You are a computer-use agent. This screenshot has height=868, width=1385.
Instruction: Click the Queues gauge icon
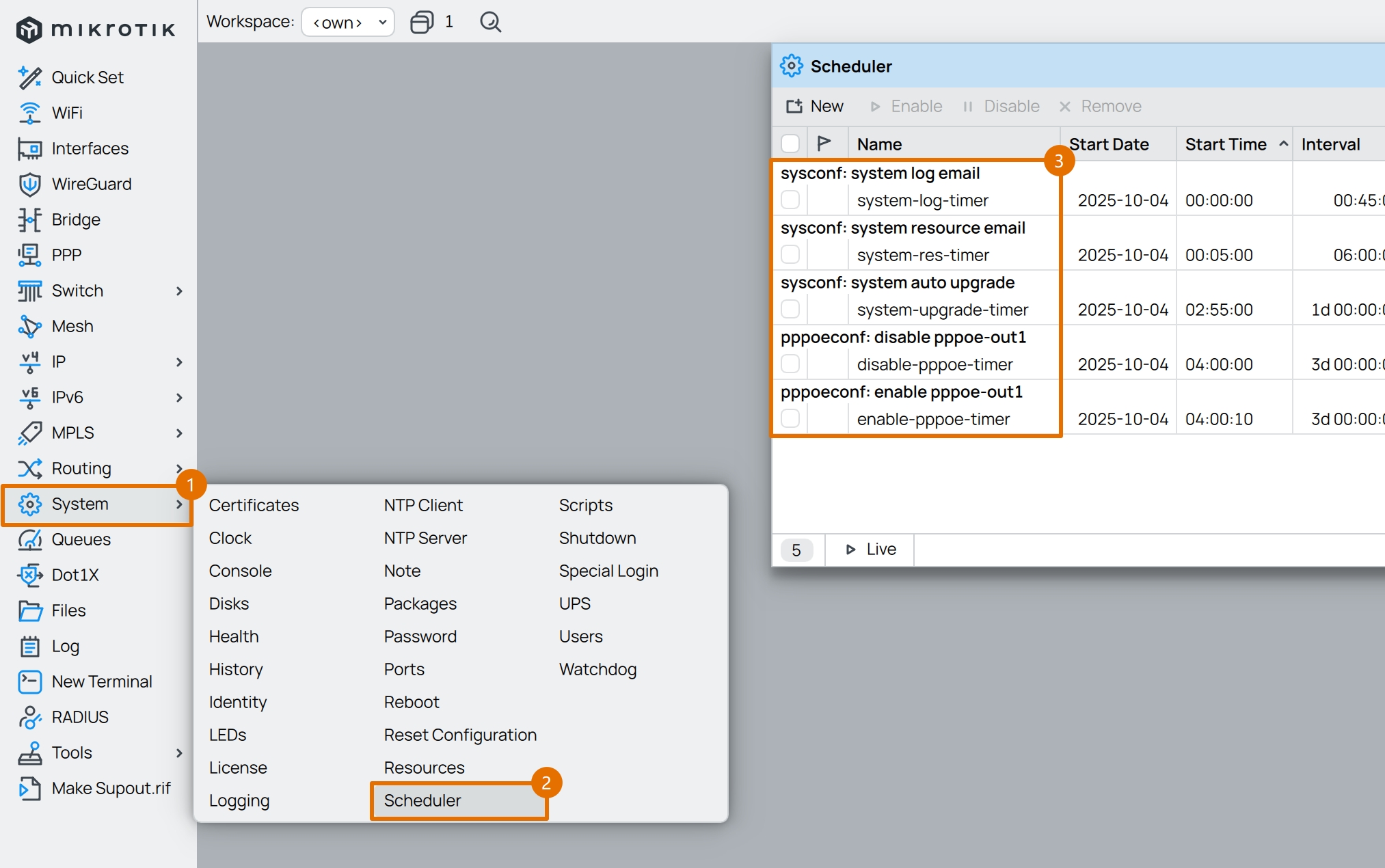pyautogui.click(x=30, y=539)
